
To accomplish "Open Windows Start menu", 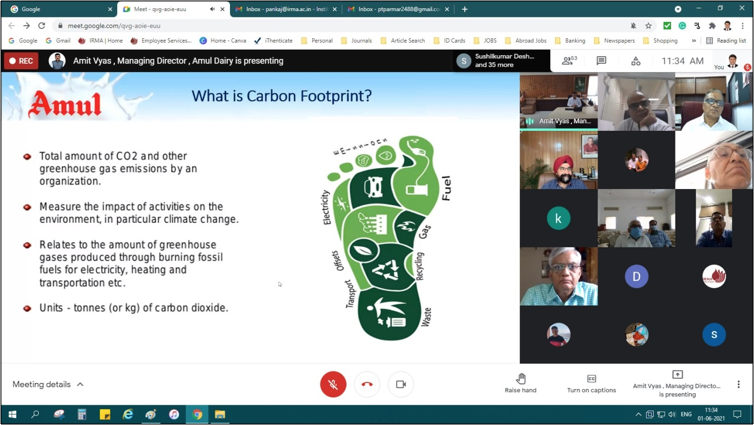I will [12, 414].
